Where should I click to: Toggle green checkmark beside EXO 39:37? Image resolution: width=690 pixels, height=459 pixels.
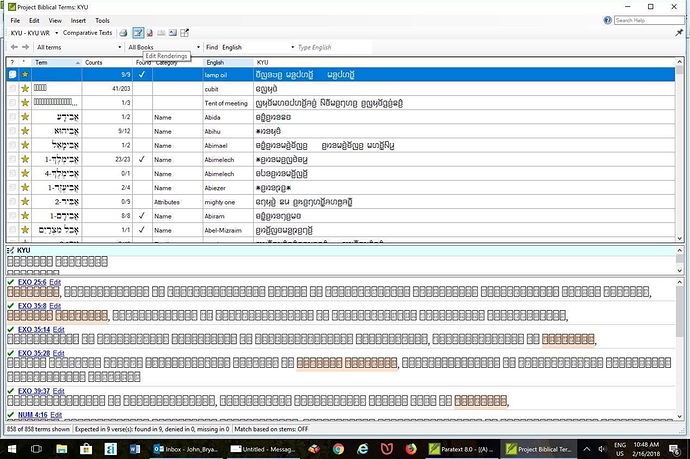point(11,391)
